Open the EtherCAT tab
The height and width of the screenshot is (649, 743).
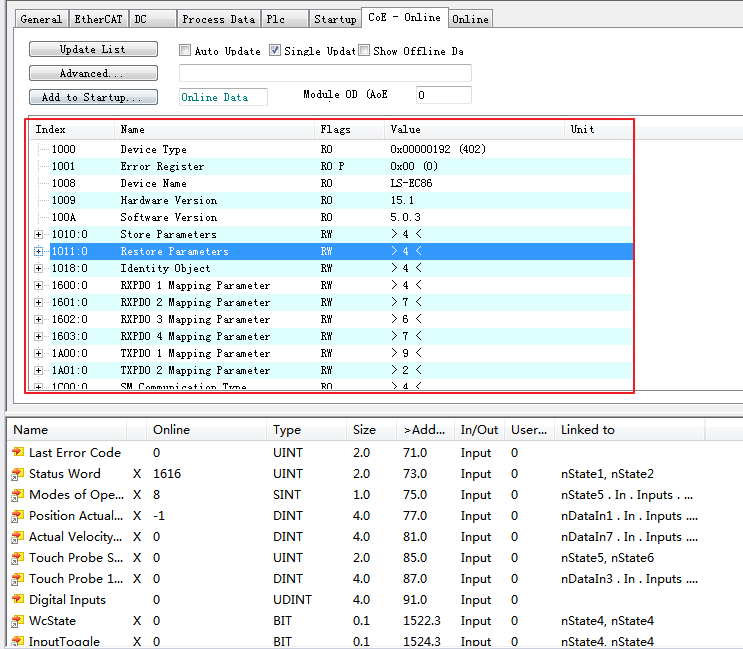tap(99, 19)
